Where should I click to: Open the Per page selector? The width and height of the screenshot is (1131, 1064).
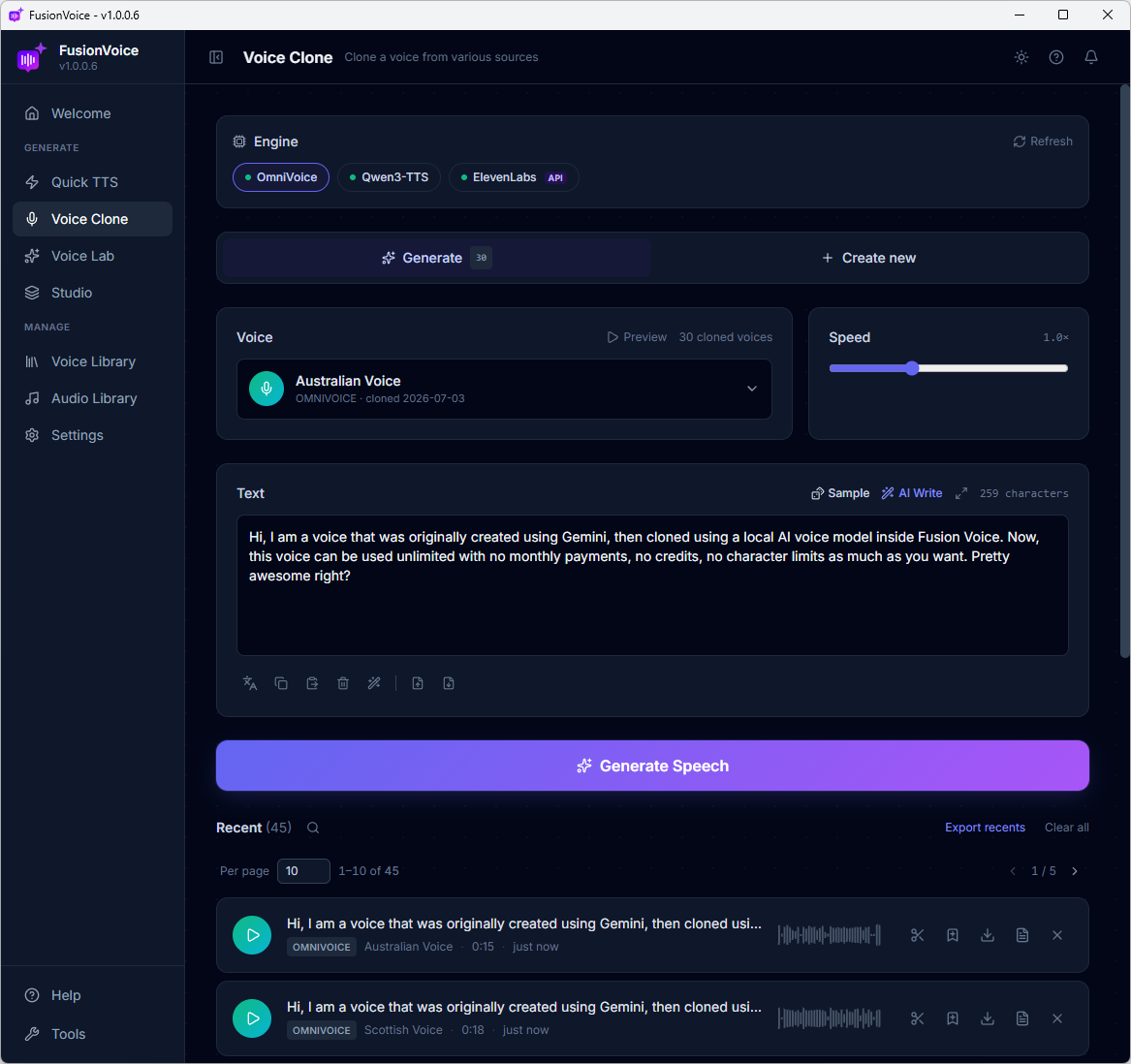[x=303, y=870]
